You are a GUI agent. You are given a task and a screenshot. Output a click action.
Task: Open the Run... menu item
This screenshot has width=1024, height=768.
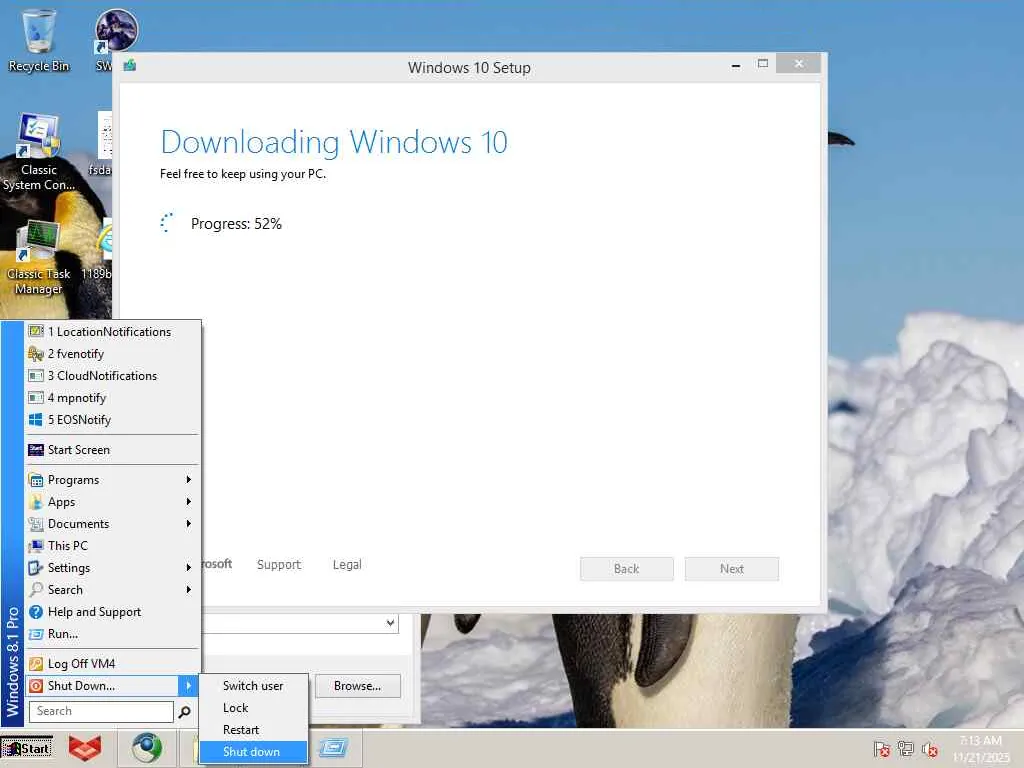112,634
